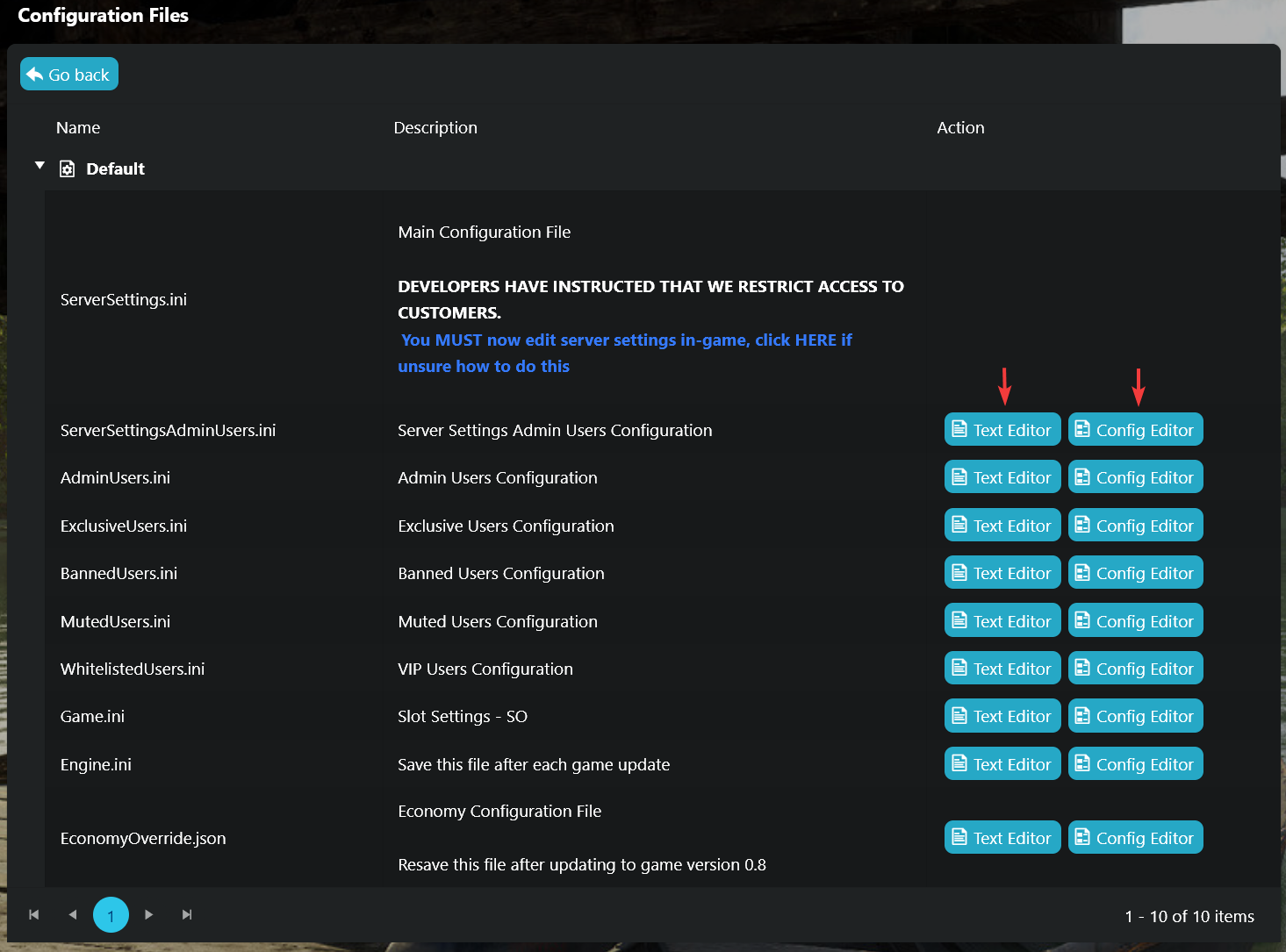
Task: Collapse the Default group triangle
Action: (40, 166)
